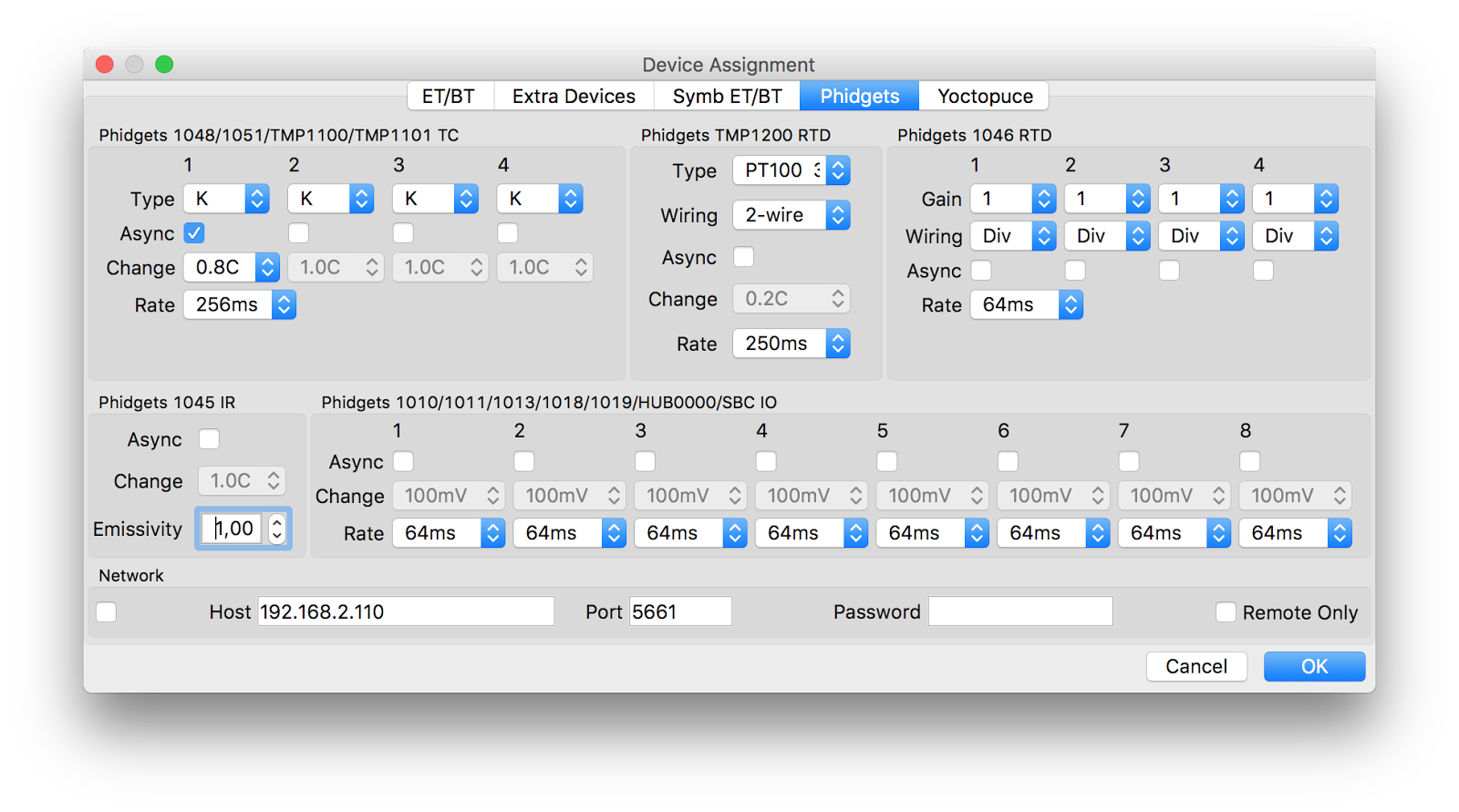Enable Async for IO channel 8

point(1249,461)
